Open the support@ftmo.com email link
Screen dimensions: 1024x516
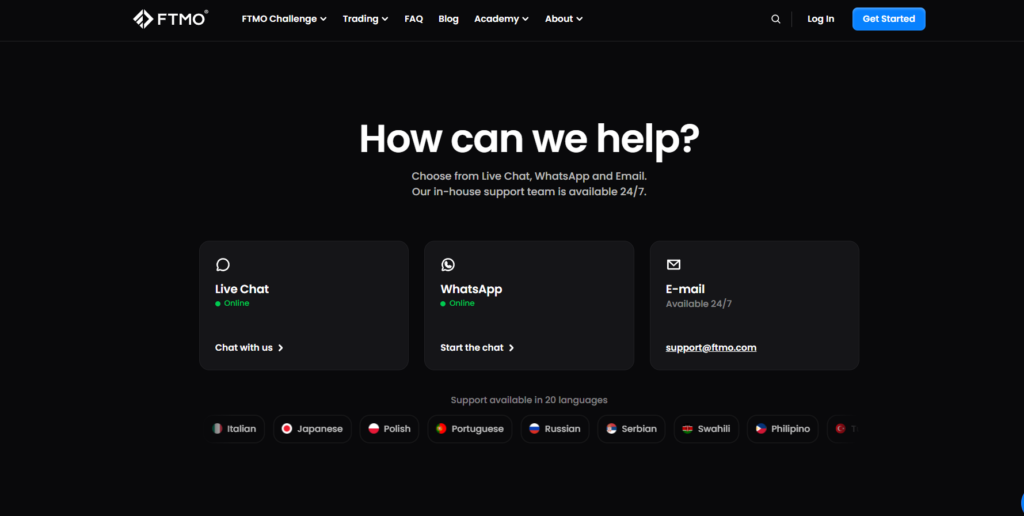pyautogui.click(x=710, y=348)
